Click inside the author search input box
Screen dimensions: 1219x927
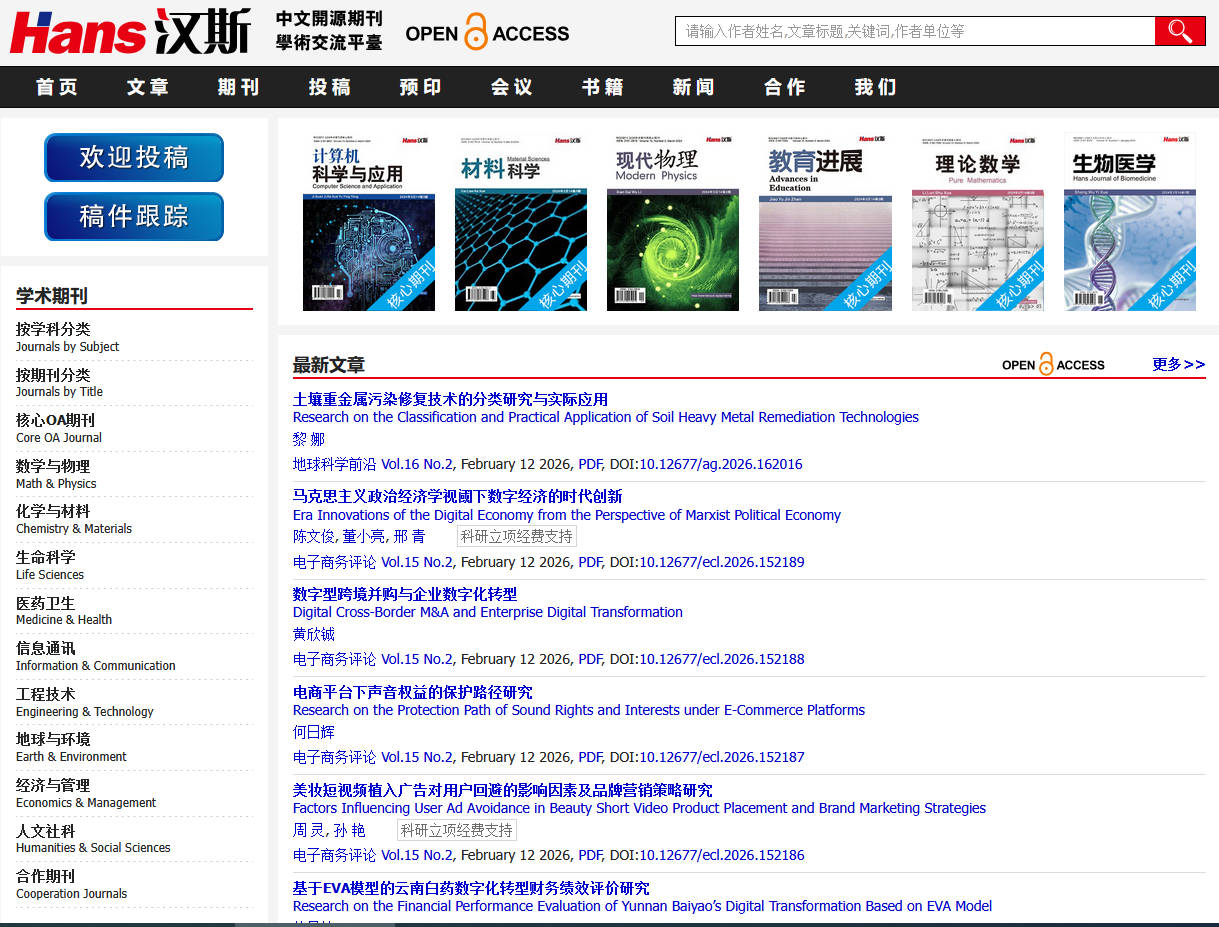pyautogui.click(x=915, y=31)
